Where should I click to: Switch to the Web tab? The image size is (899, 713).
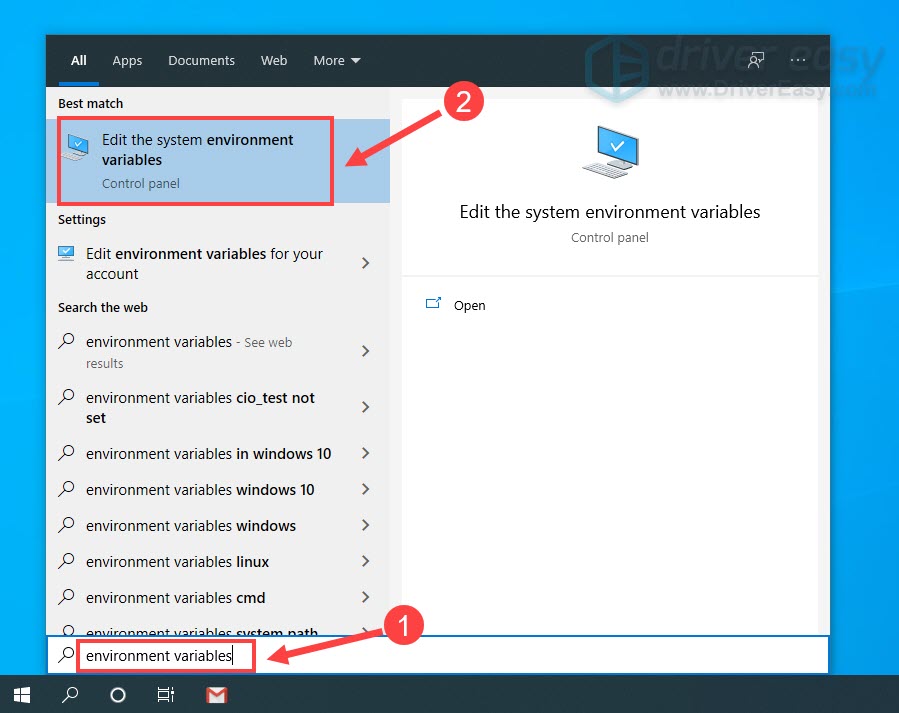pos(274,60)
